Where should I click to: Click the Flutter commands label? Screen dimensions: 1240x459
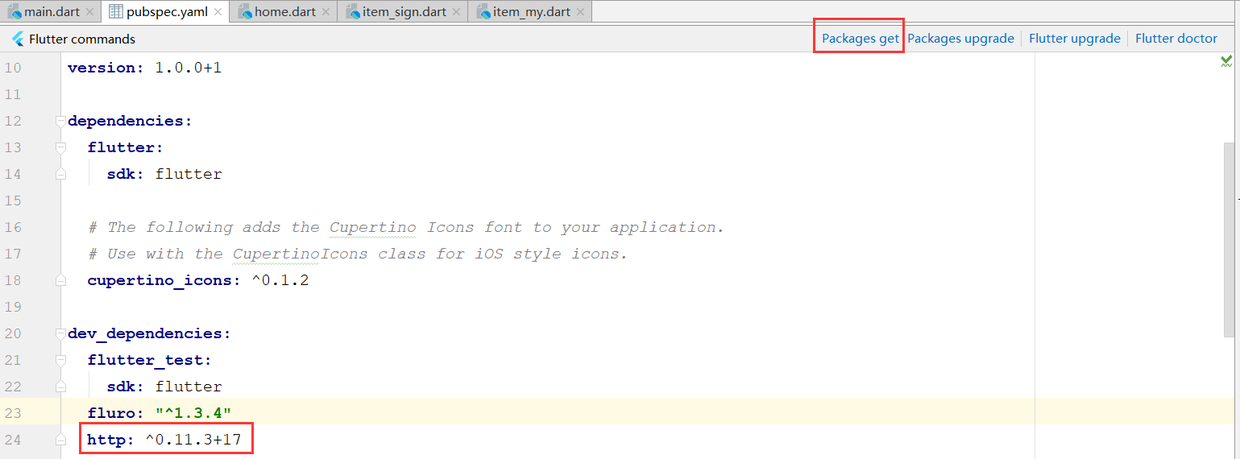click(82, 39)
